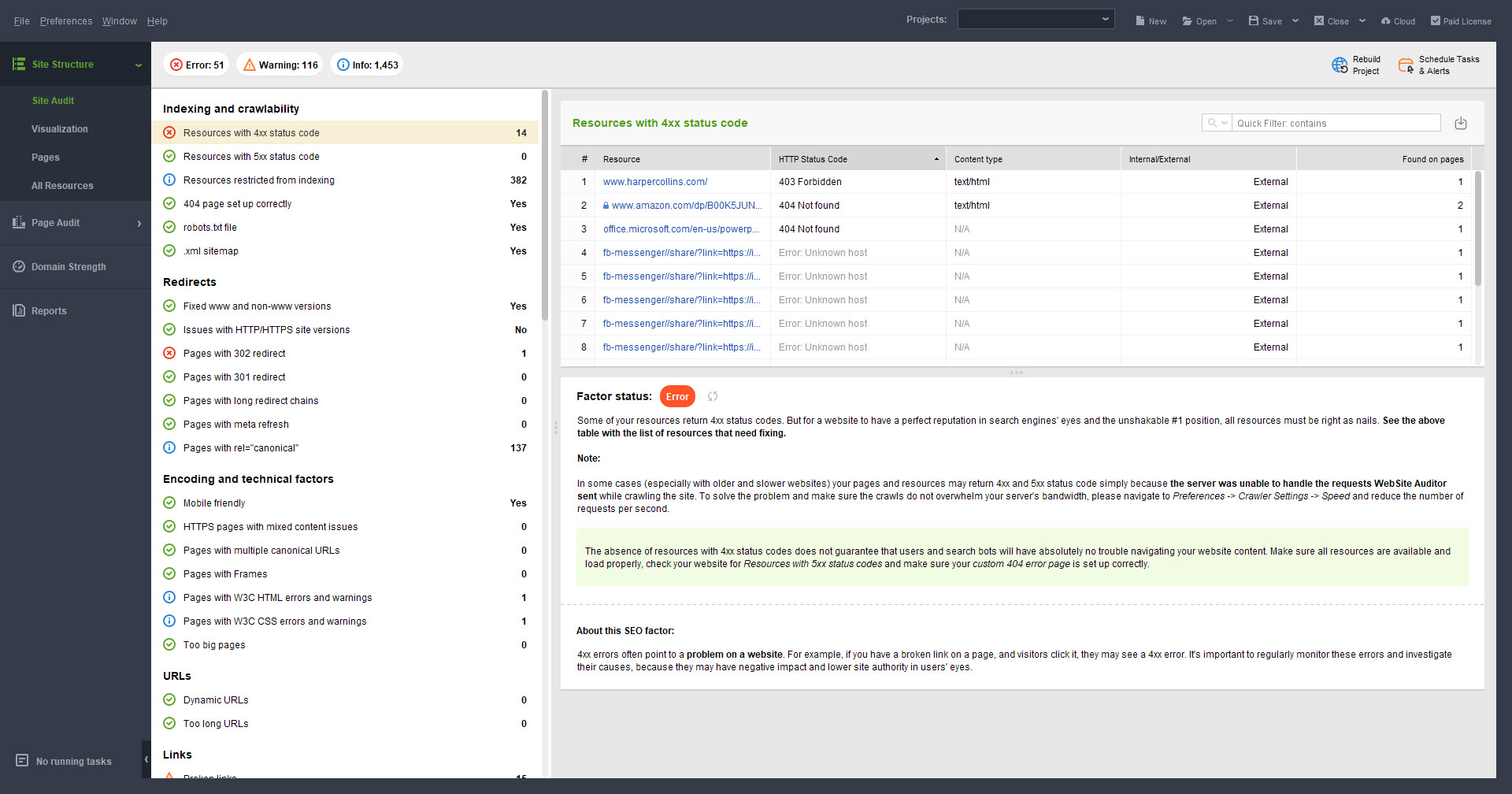Click the 403 Forbidden status cell
The height and width of the screenshot is (794, 1512).
pos(858,182)
